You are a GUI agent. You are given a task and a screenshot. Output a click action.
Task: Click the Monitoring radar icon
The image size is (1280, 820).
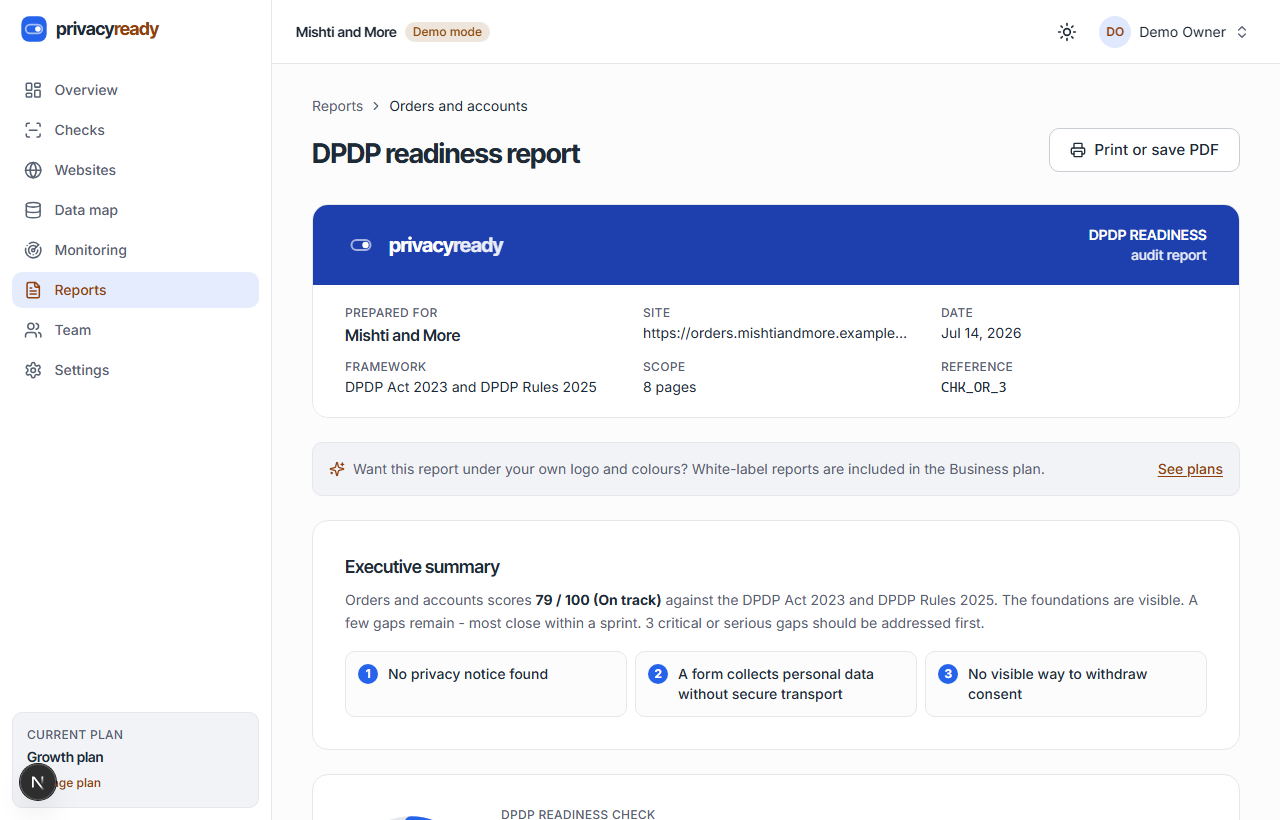[33, 250]
